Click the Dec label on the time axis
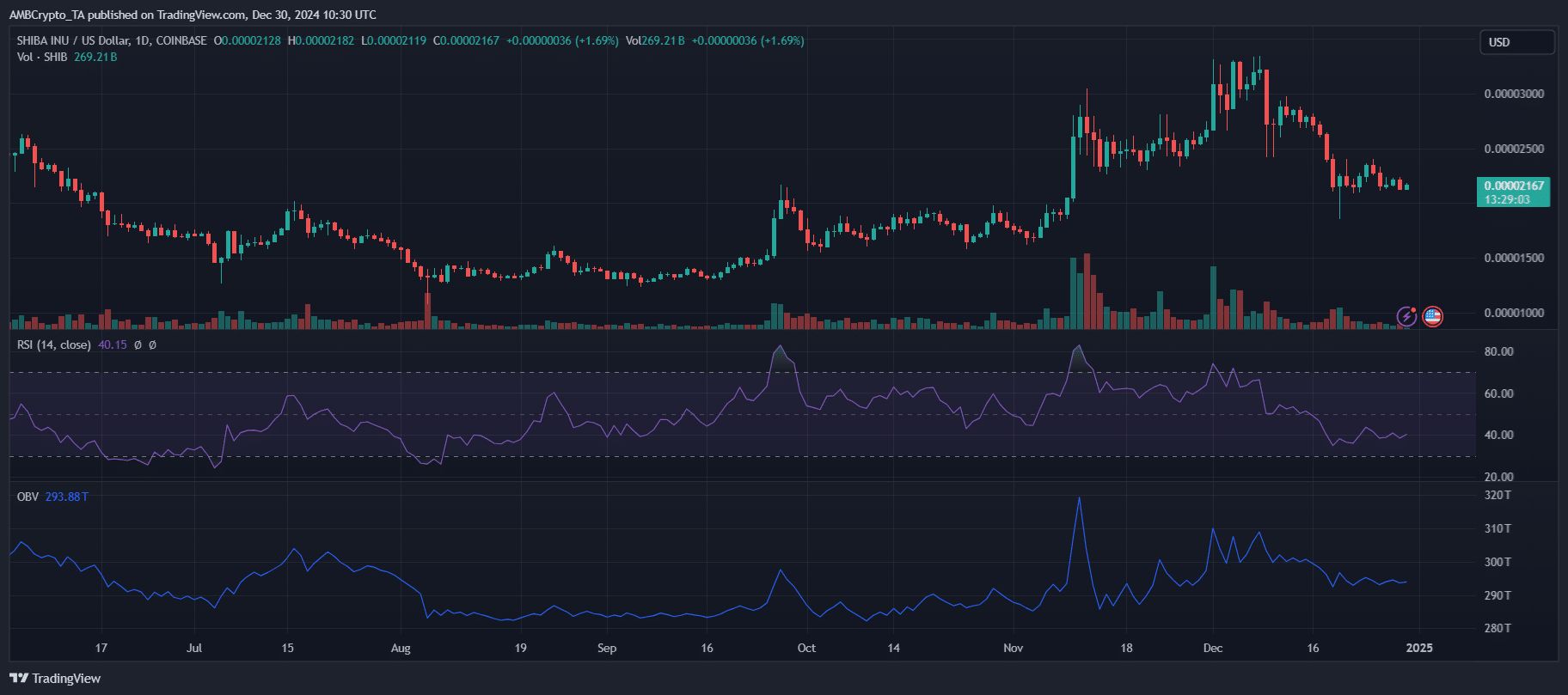 pos(1213,648)
